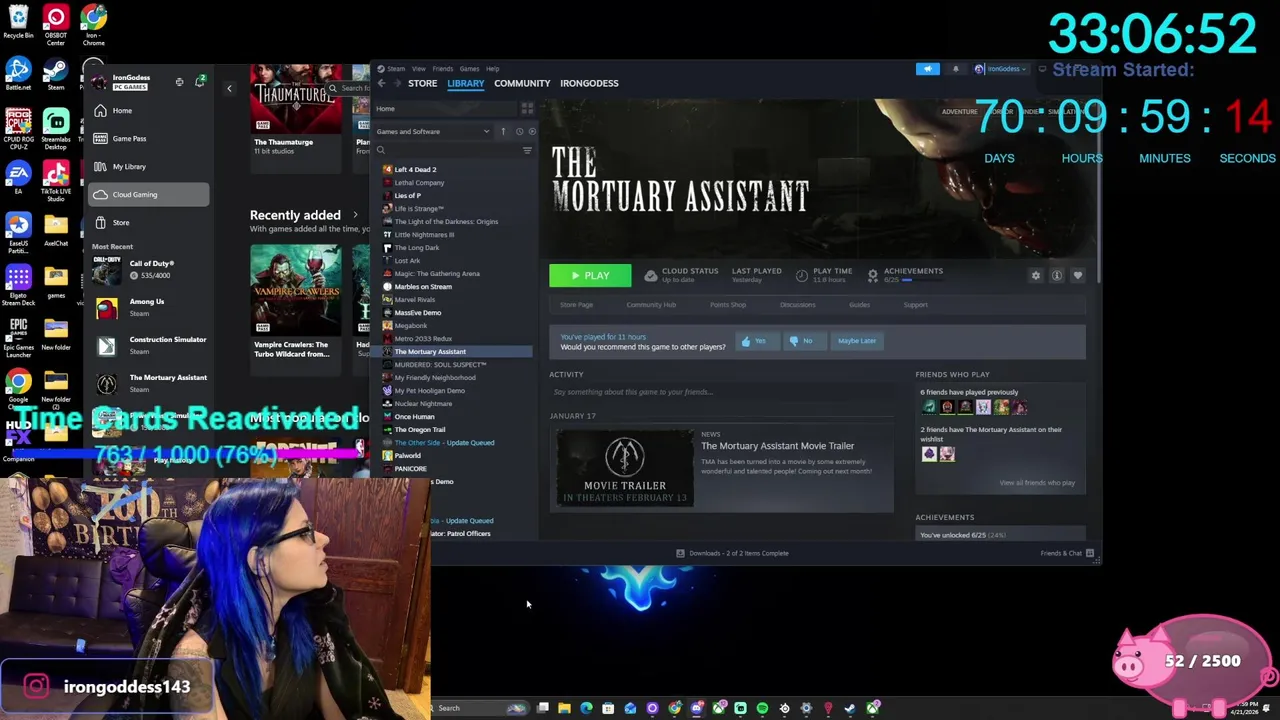Open Mortuary Assistant manage gear icon
The height and width of the screenshot is (720, 1280).
[x=1036, y=275]
